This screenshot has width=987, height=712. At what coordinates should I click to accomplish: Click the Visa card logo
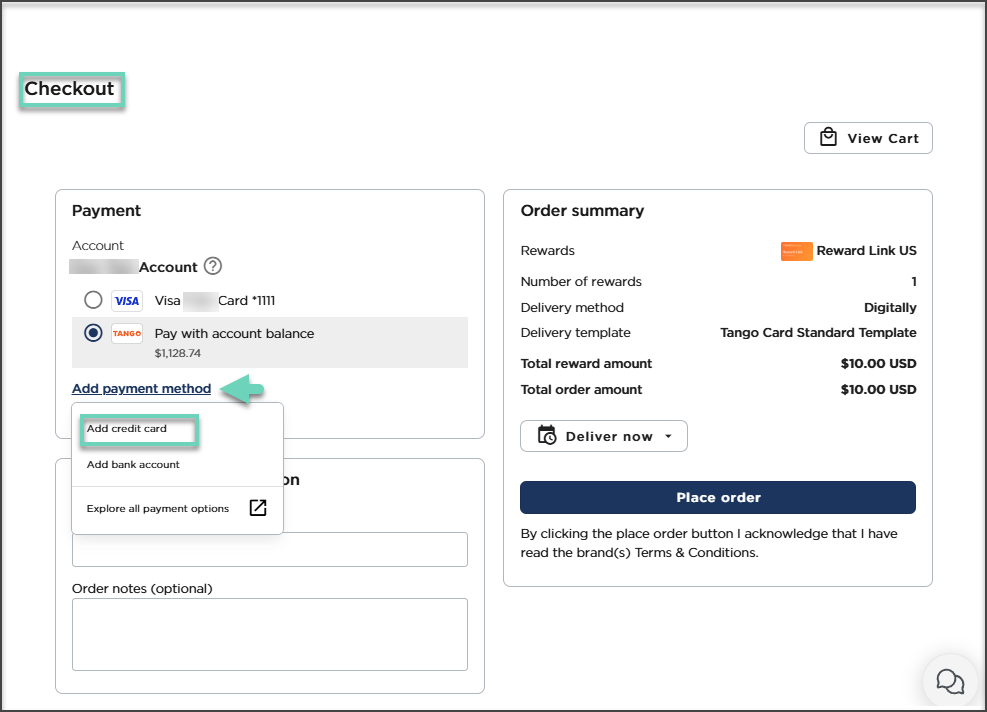[x=127, y=300]
